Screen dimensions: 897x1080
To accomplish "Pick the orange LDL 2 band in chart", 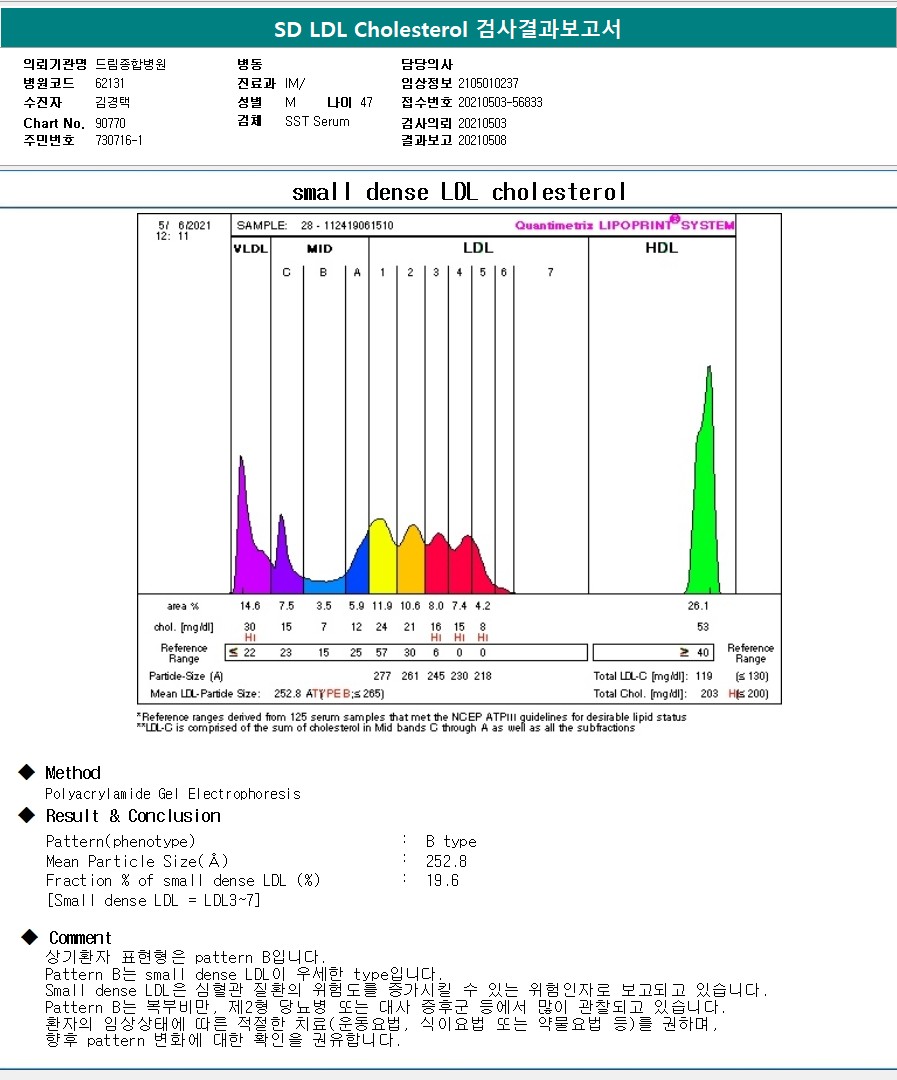I will 411,562.
